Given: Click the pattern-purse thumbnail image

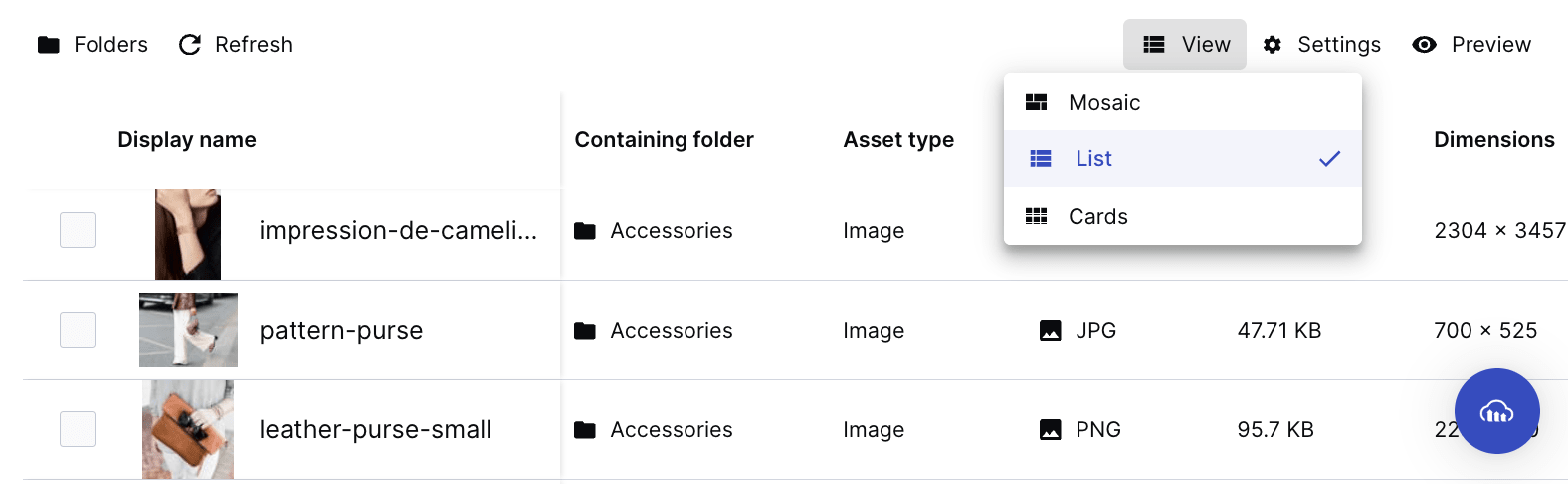Looking at the screenshot, I should pyautogui.click(x=188, y=330).
